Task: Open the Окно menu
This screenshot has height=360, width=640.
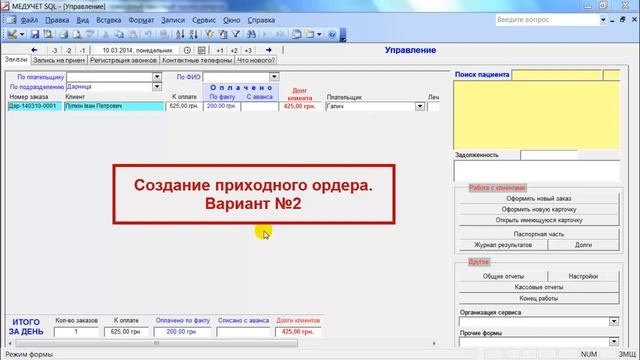Action: [233, 20]
